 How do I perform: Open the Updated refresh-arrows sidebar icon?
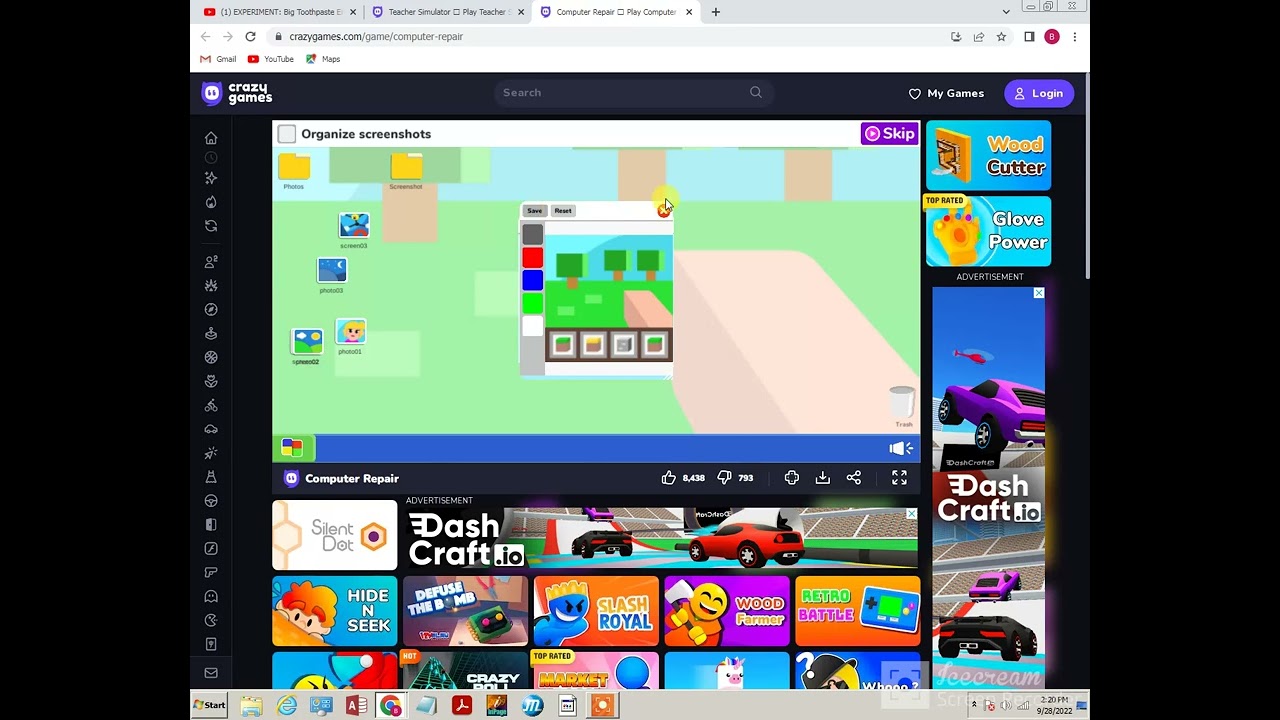coord(211,226)
